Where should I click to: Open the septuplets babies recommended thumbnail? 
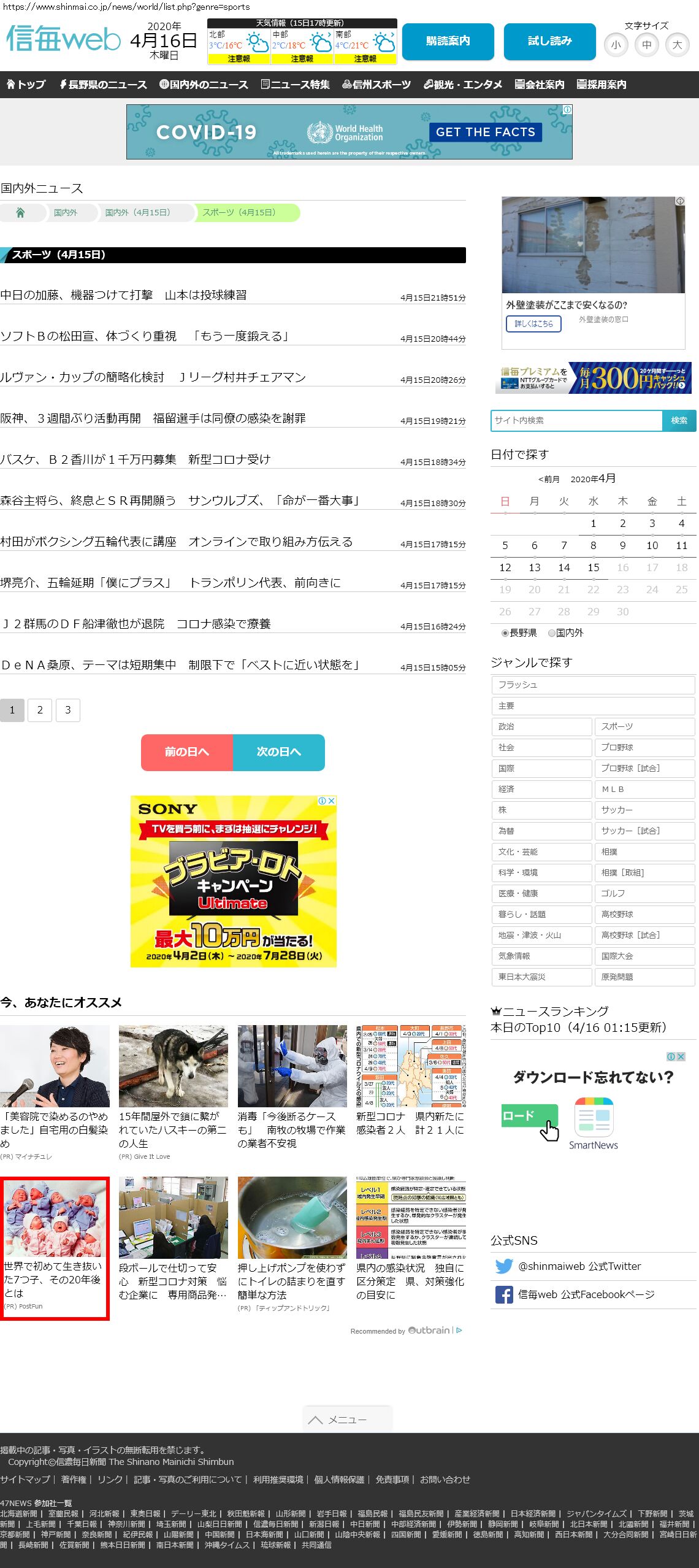click(55, 1216)
